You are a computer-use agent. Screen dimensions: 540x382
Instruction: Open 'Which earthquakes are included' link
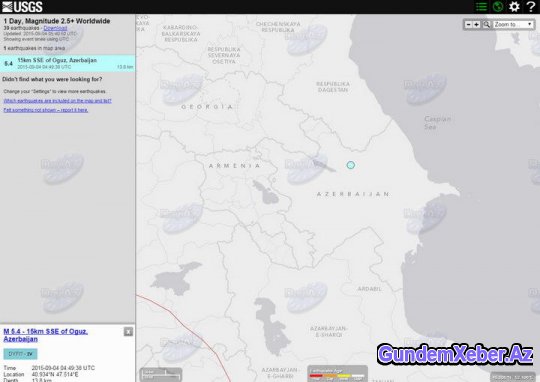pos(57,101)
